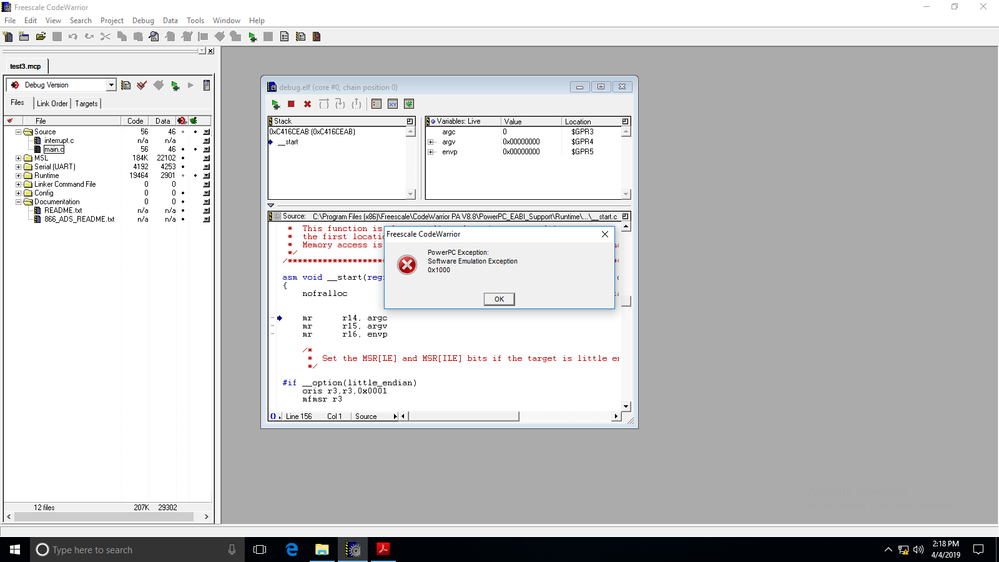
Task: Click the Breakpoints window icon in debugger
Action: [x=377, y=104]
